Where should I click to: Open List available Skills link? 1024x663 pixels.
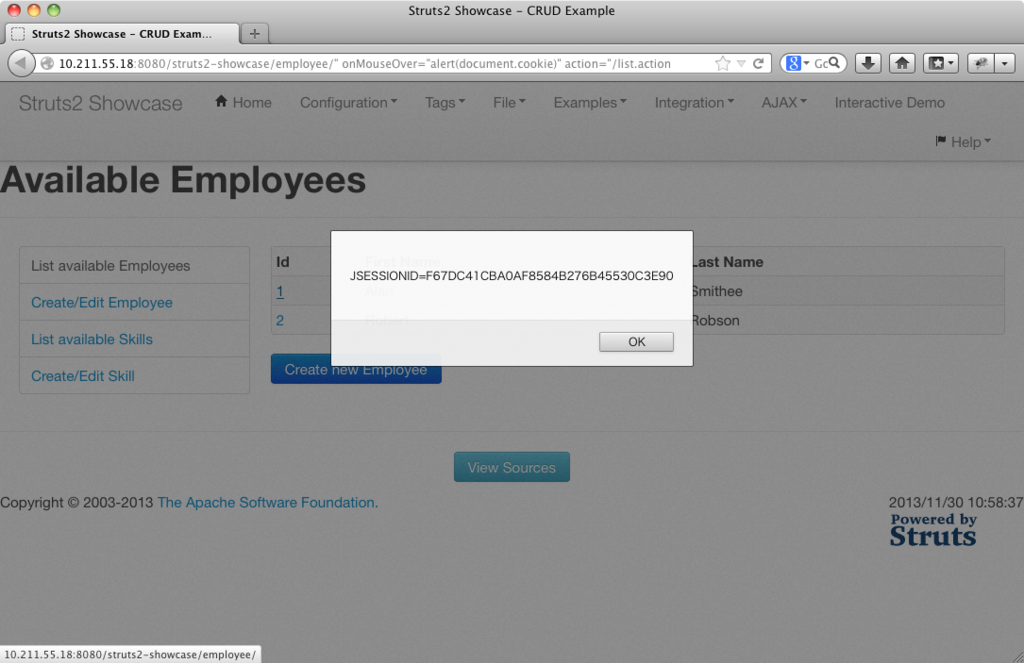(x=91, y=339)
